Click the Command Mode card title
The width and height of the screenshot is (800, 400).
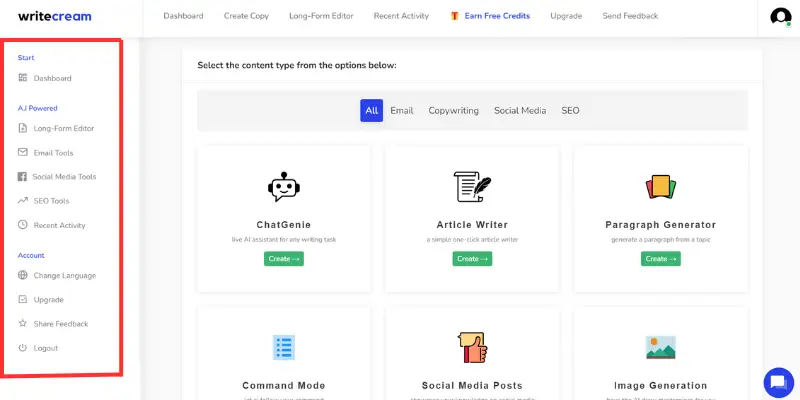tap(284, 385)
